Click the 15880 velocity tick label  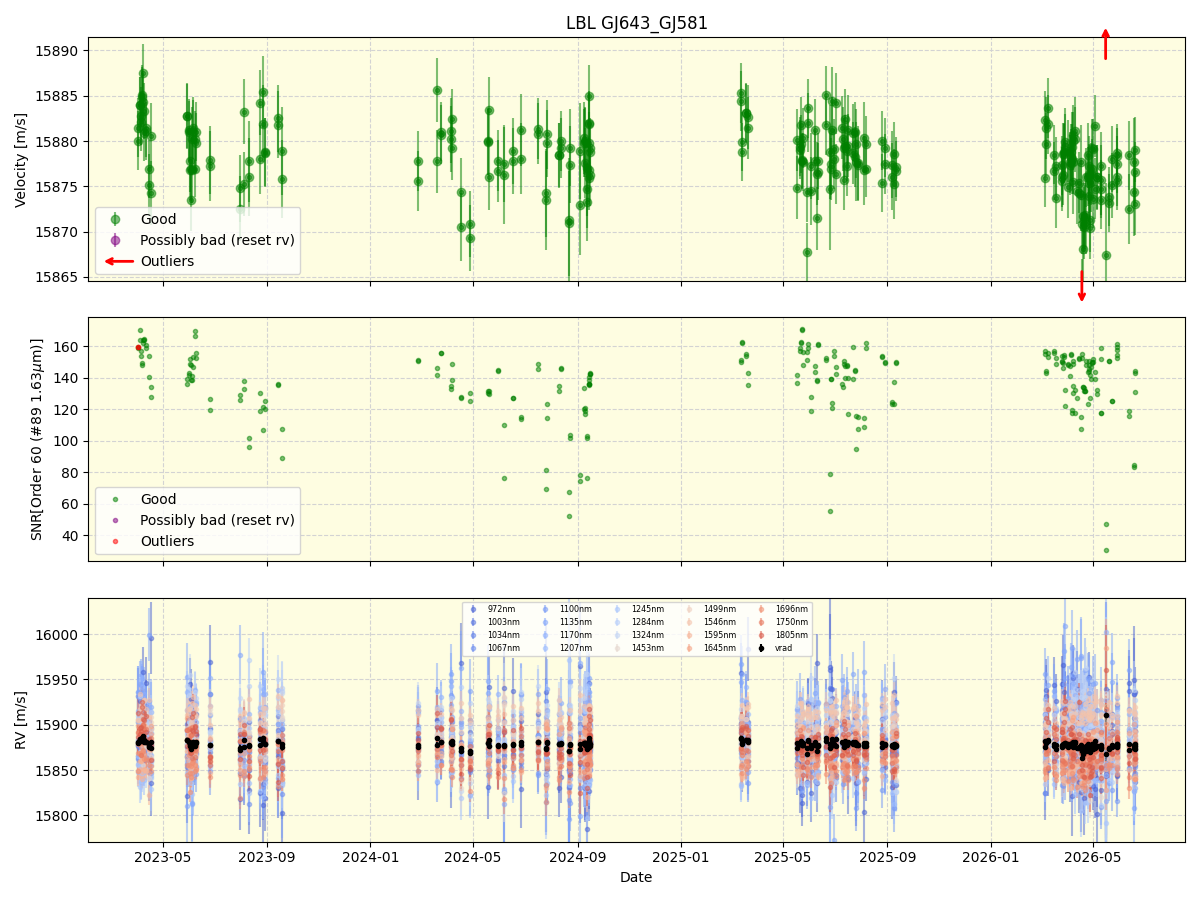tap(58, 142)
